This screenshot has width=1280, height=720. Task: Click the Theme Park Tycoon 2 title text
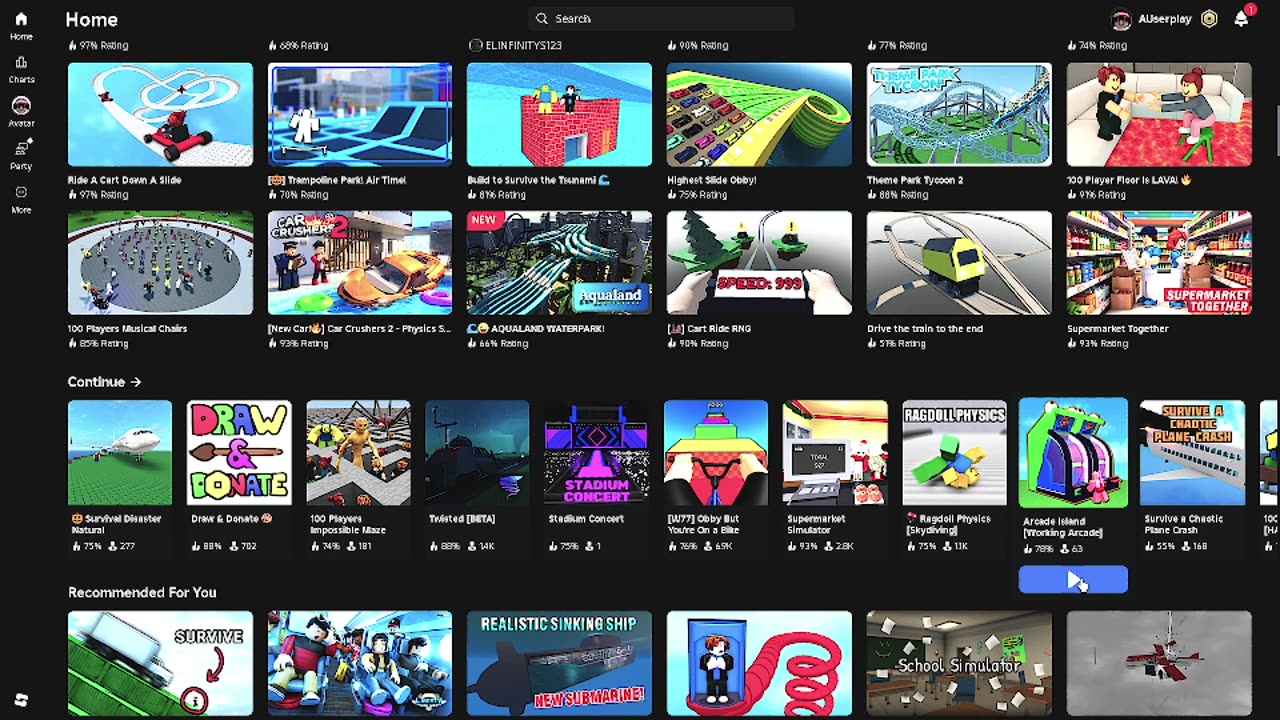click(915, 180)
